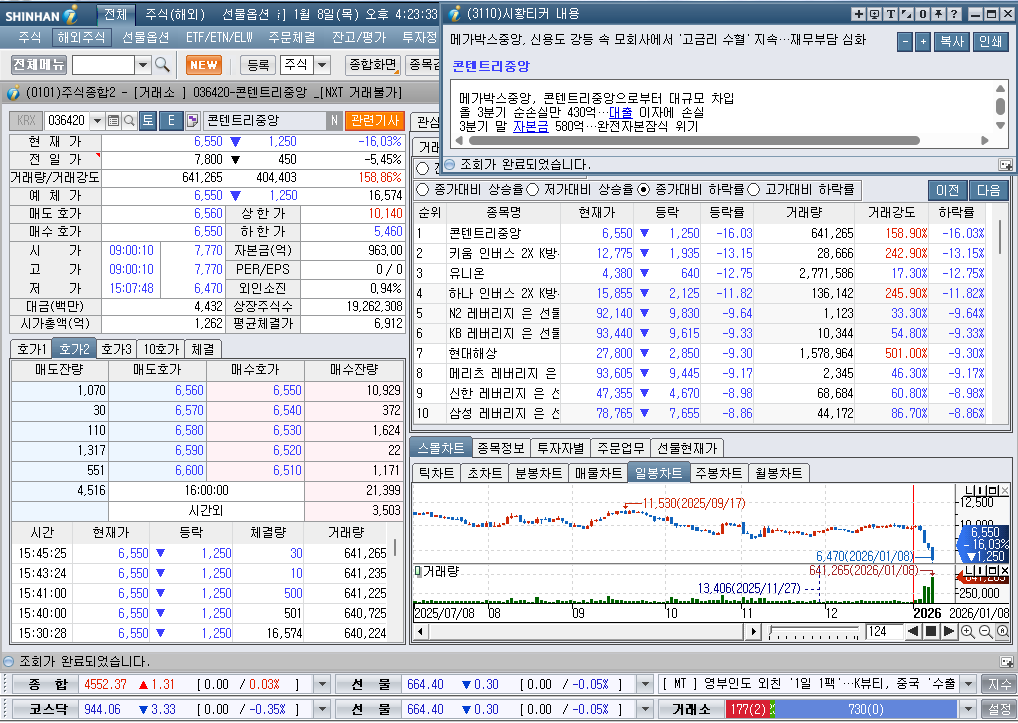1018x723 pixels.
Task: Zoom in on the chart
Action: point(968,631)
